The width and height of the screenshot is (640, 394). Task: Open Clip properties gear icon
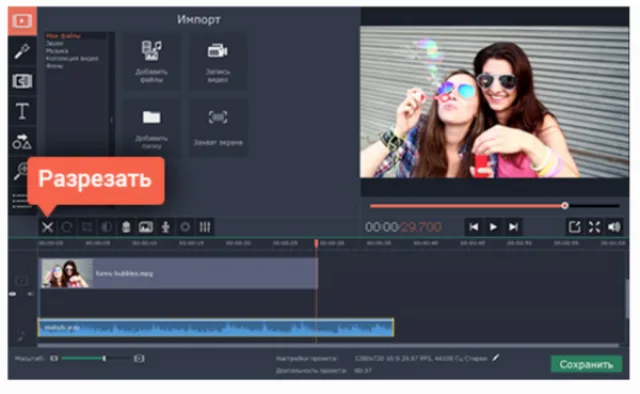point(185,227)
